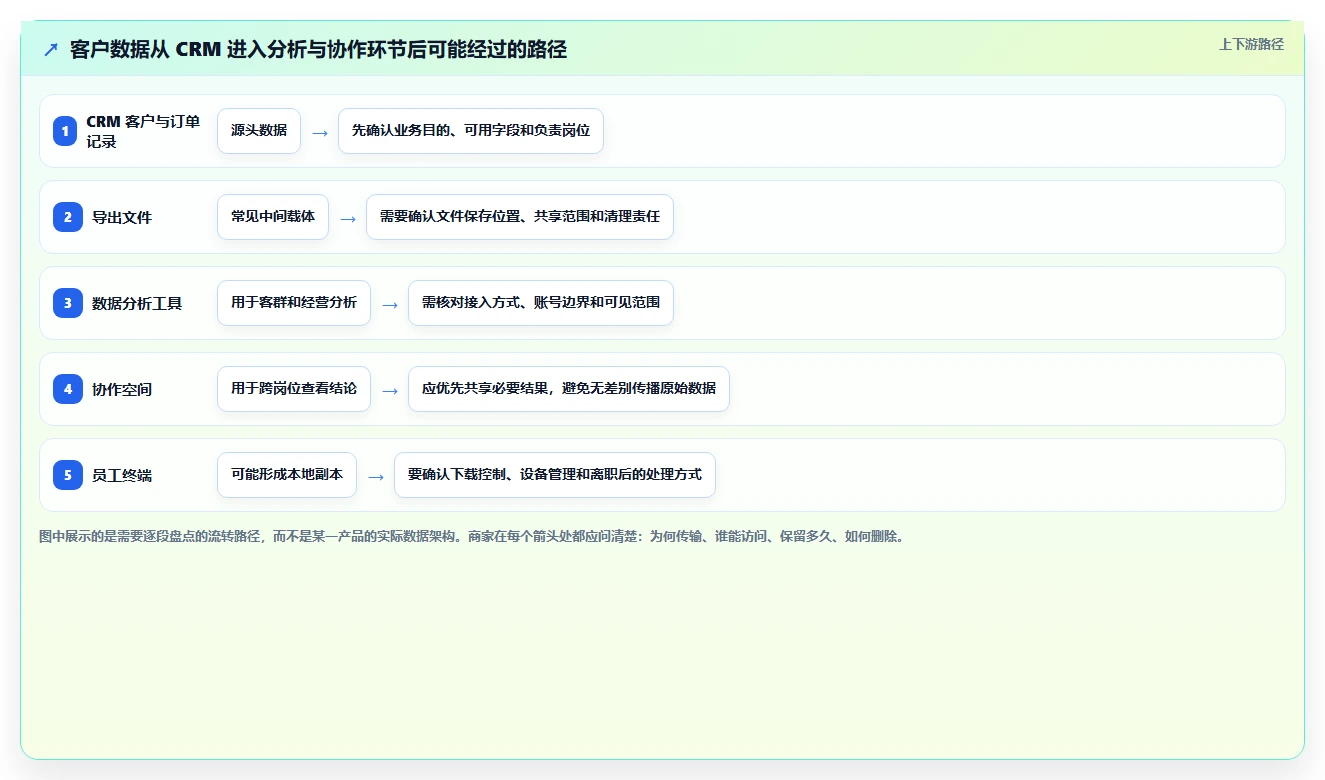This screenshot has height=780, width=1325.
Task: Click the 用于跨岗位查看结论 chip
Action: point(294,389)
